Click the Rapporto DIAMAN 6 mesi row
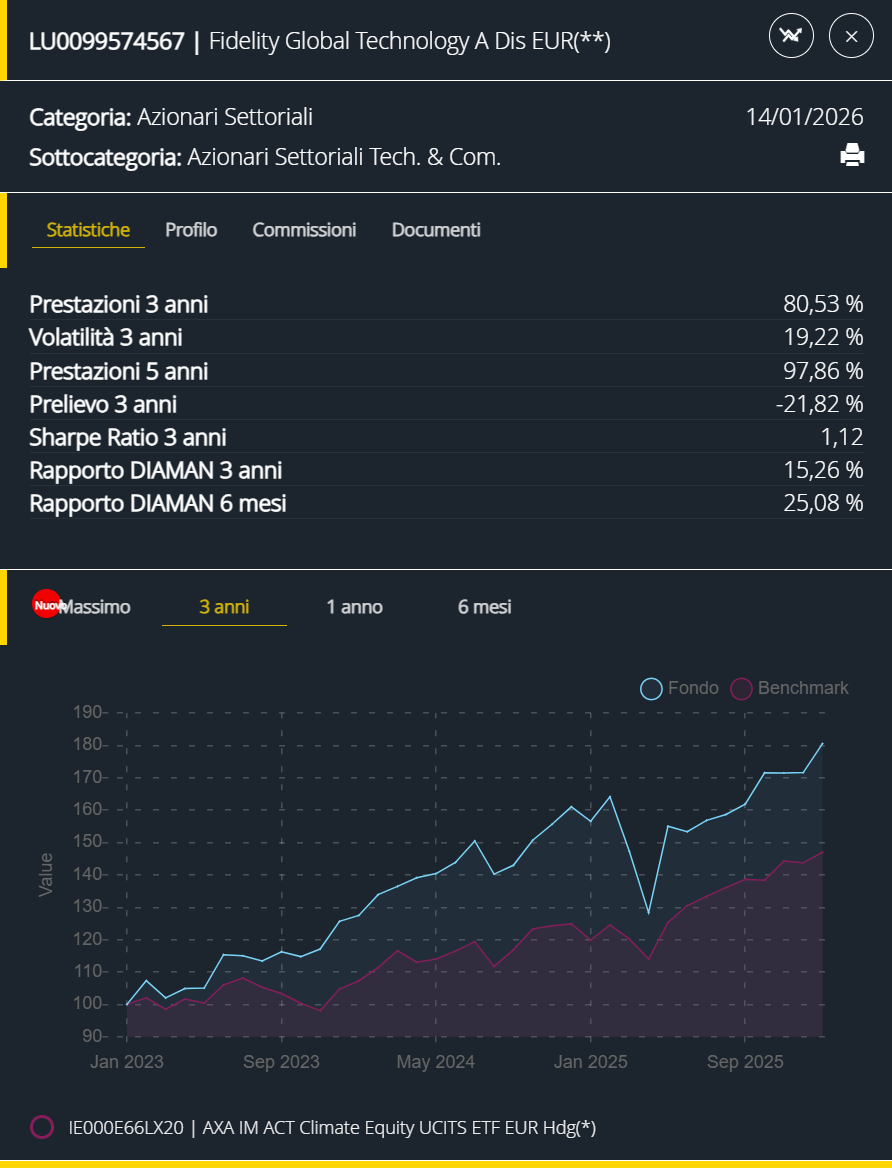Image resolution: width=892 pixels, height=1168 pixels. coord(446,503)
